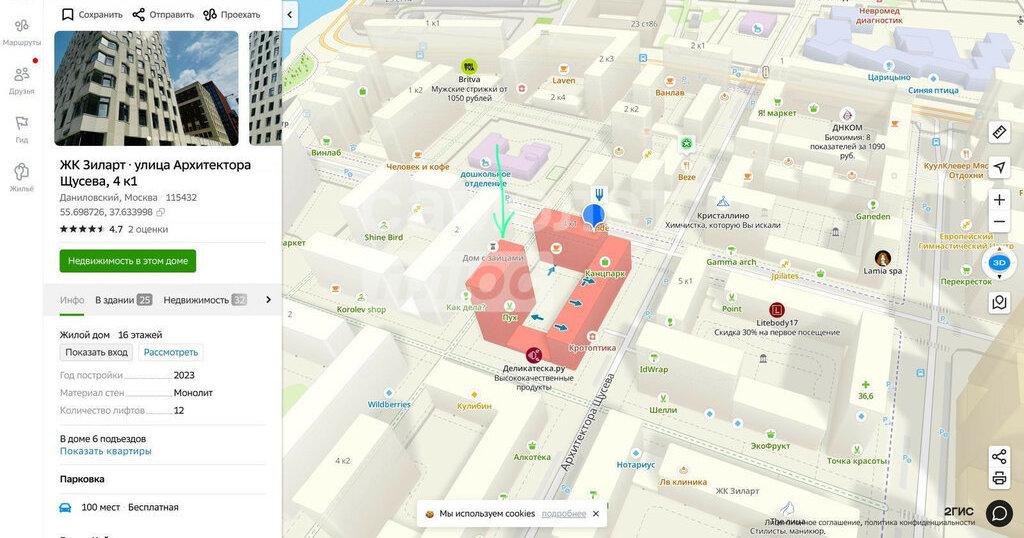Open the main building photo
1024x538 pixels.
(x=146, y=88)
